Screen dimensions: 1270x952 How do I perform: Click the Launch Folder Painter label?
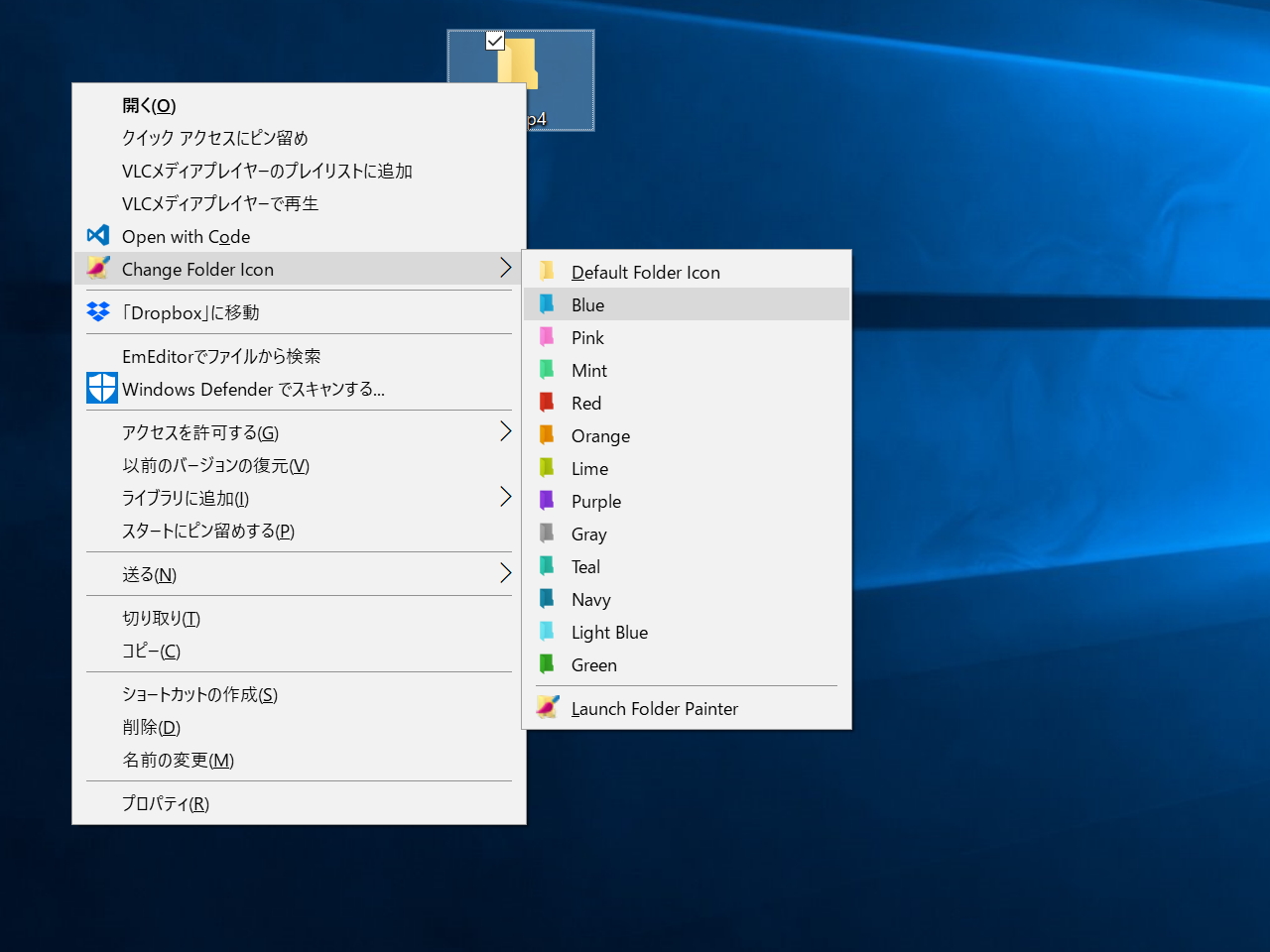click(x=655, y=708)
